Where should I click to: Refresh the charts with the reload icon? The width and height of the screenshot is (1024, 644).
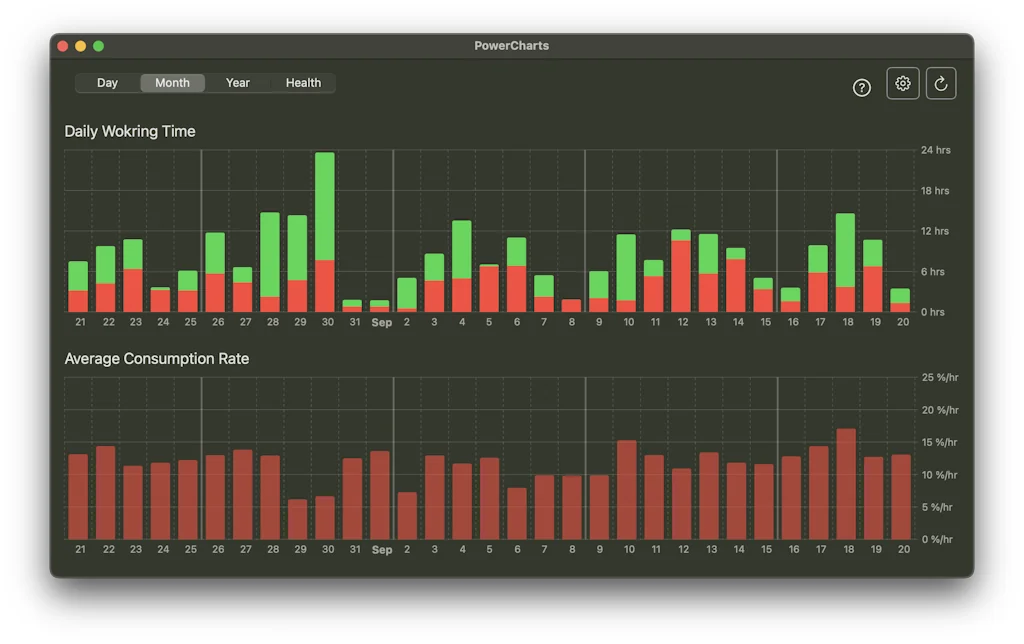point(941,83)
